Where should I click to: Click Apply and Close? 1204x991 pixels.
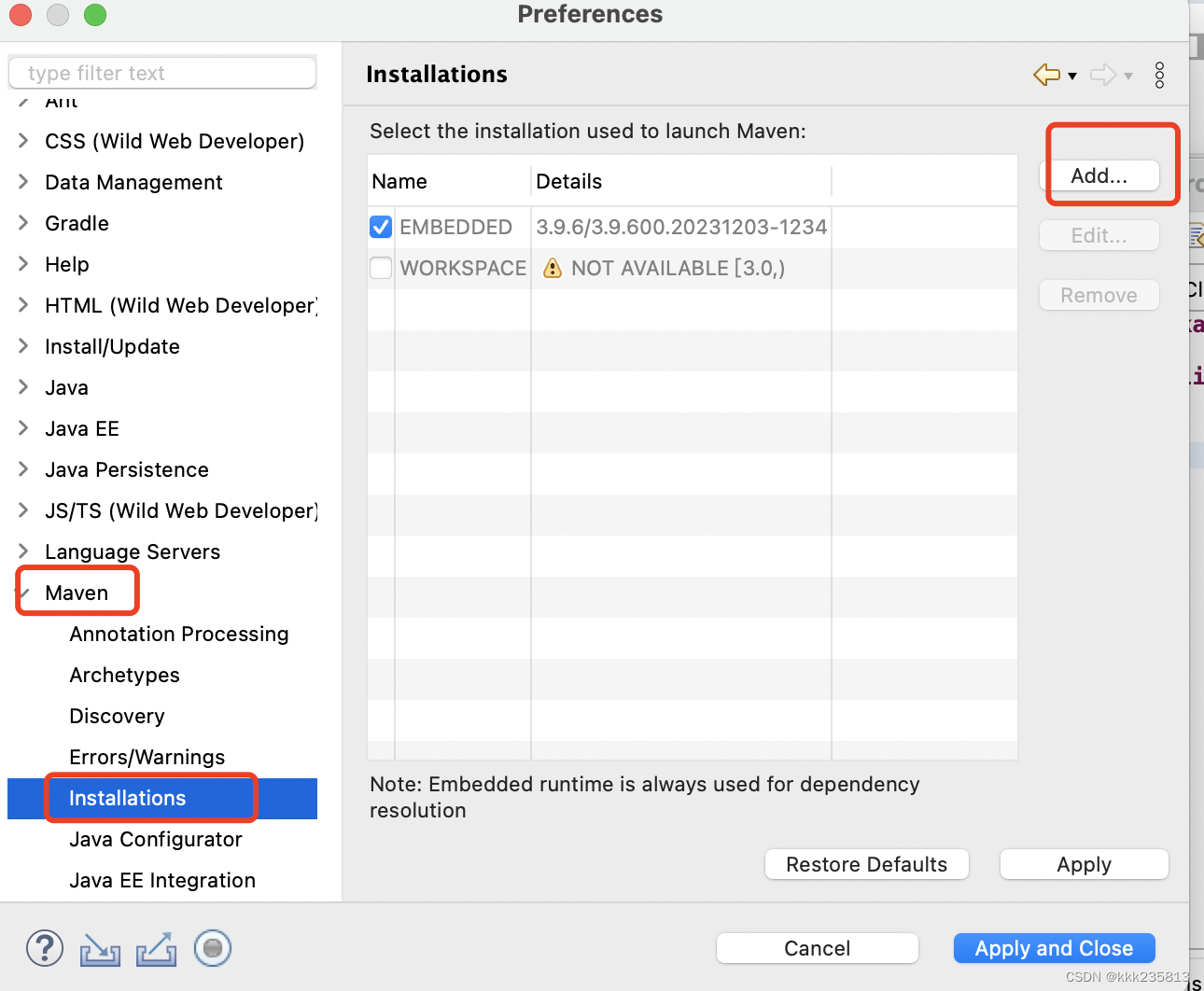(x=1054, y=948)
